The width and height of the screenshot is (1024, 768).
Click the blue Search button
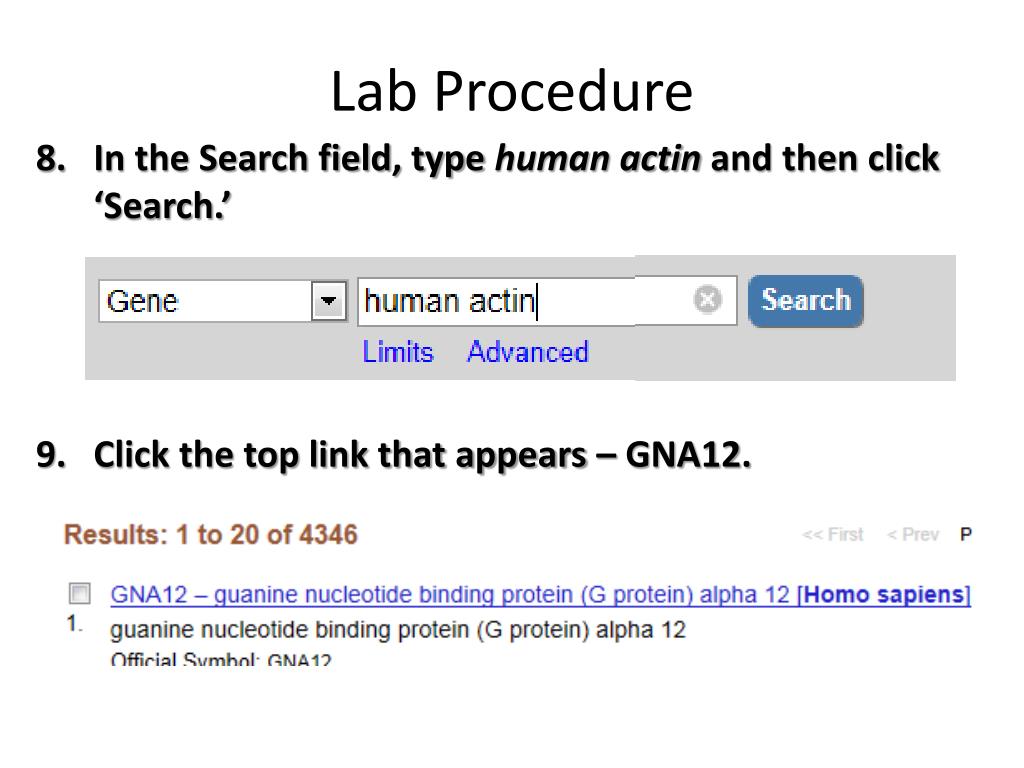tap(806, 300)
